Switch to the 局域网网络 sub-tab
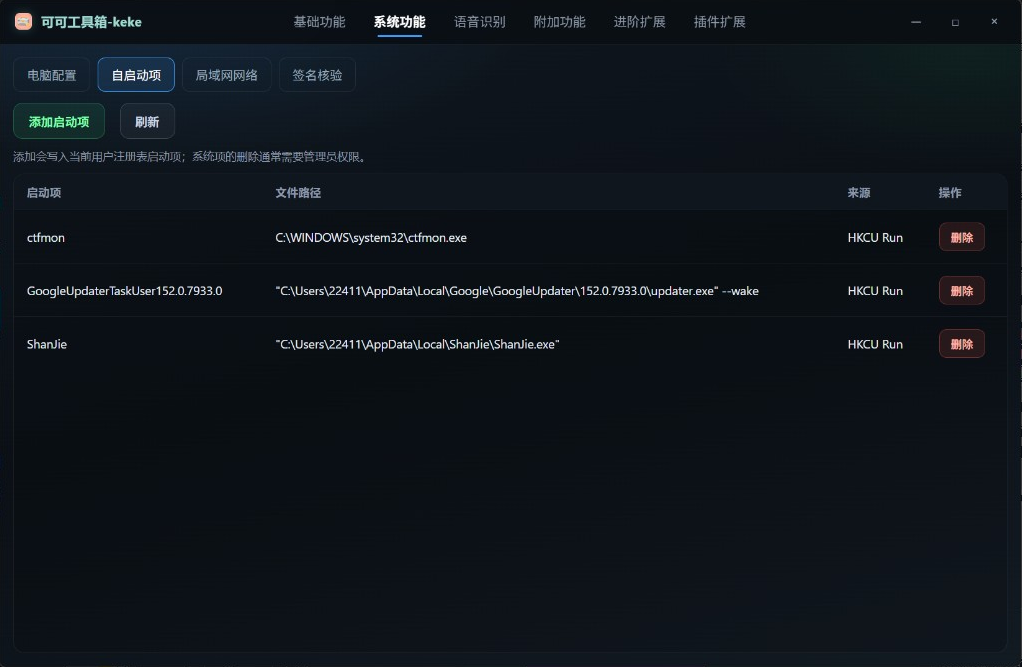 (x=227, y=75)
